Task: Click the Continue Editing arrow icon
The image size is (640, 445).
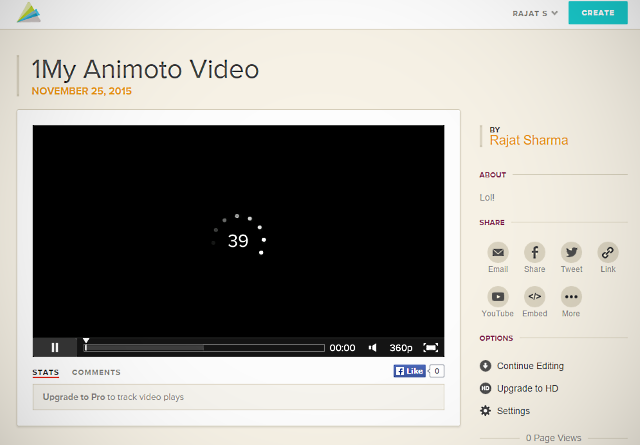Action: 485,366
